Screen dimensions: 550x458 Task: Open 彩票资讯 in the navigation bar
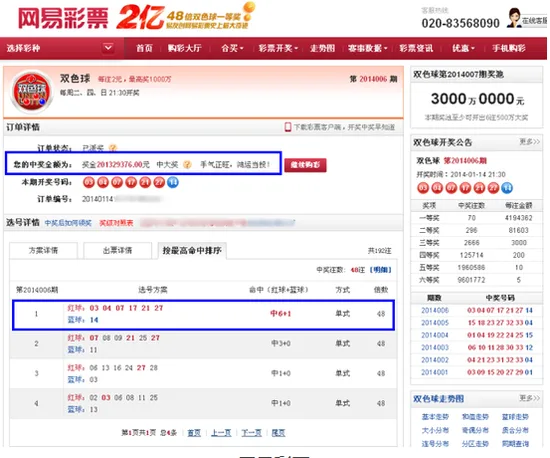tap(416, 48)
